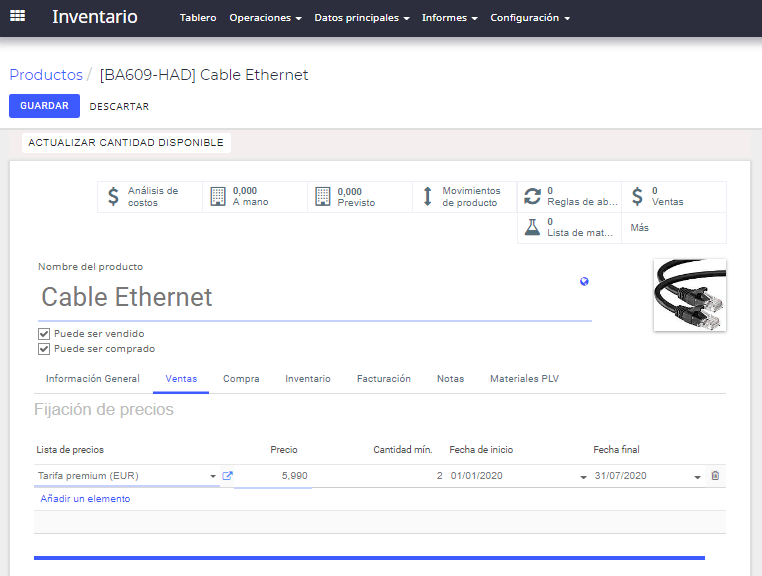Click the DESCARTAR button
This screenshot has width=762, height=576.
coord(119,106)
